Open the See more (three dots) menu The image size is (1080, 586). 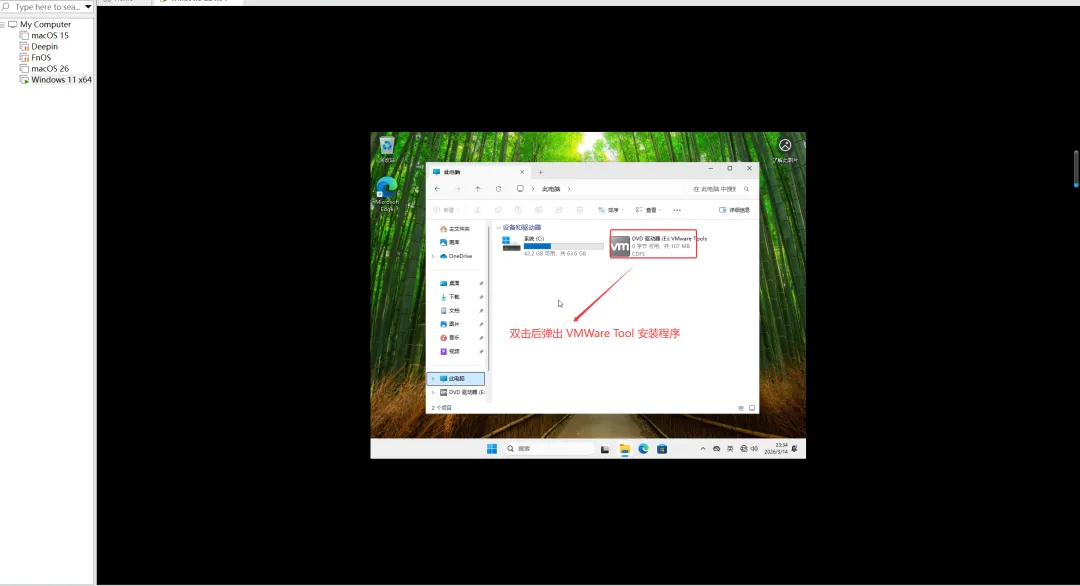point(677,210)
